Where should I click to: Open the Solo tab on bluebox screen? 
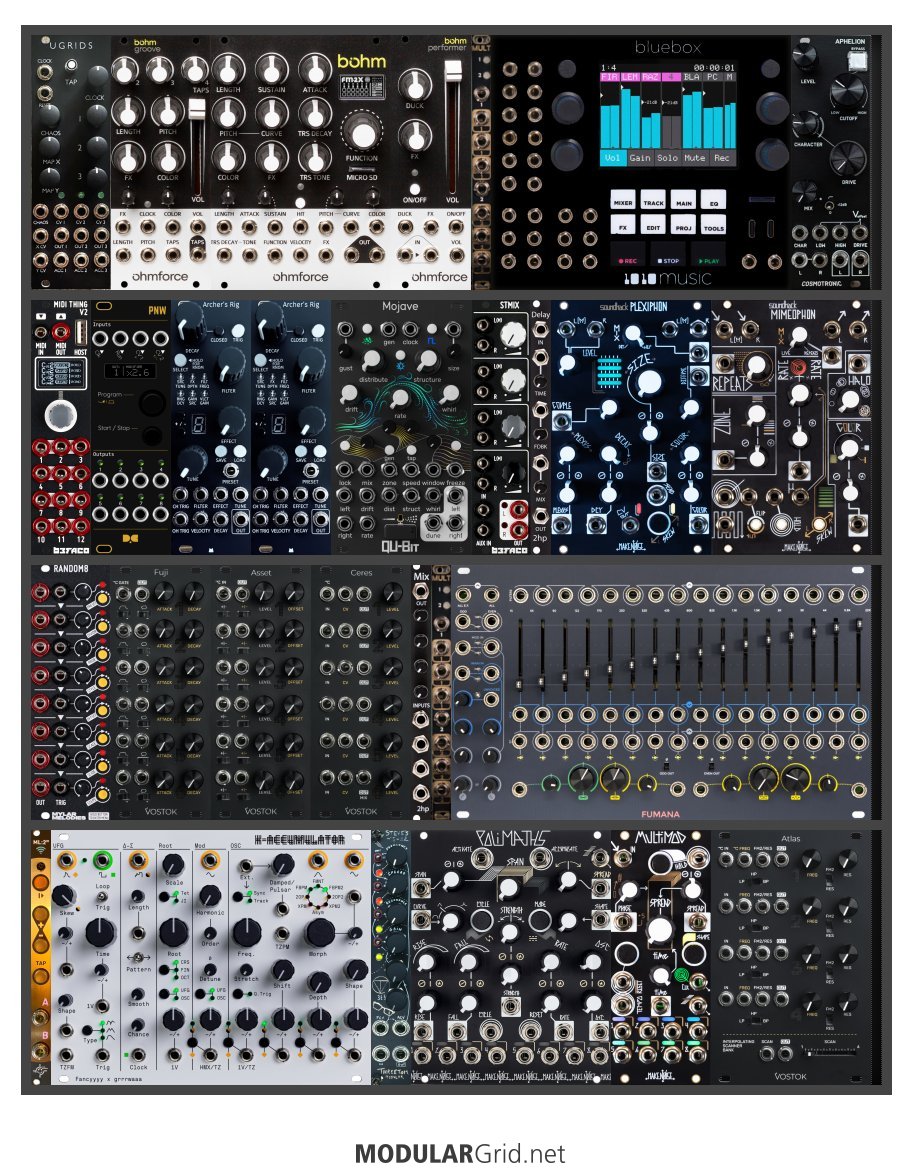point(666,157)
